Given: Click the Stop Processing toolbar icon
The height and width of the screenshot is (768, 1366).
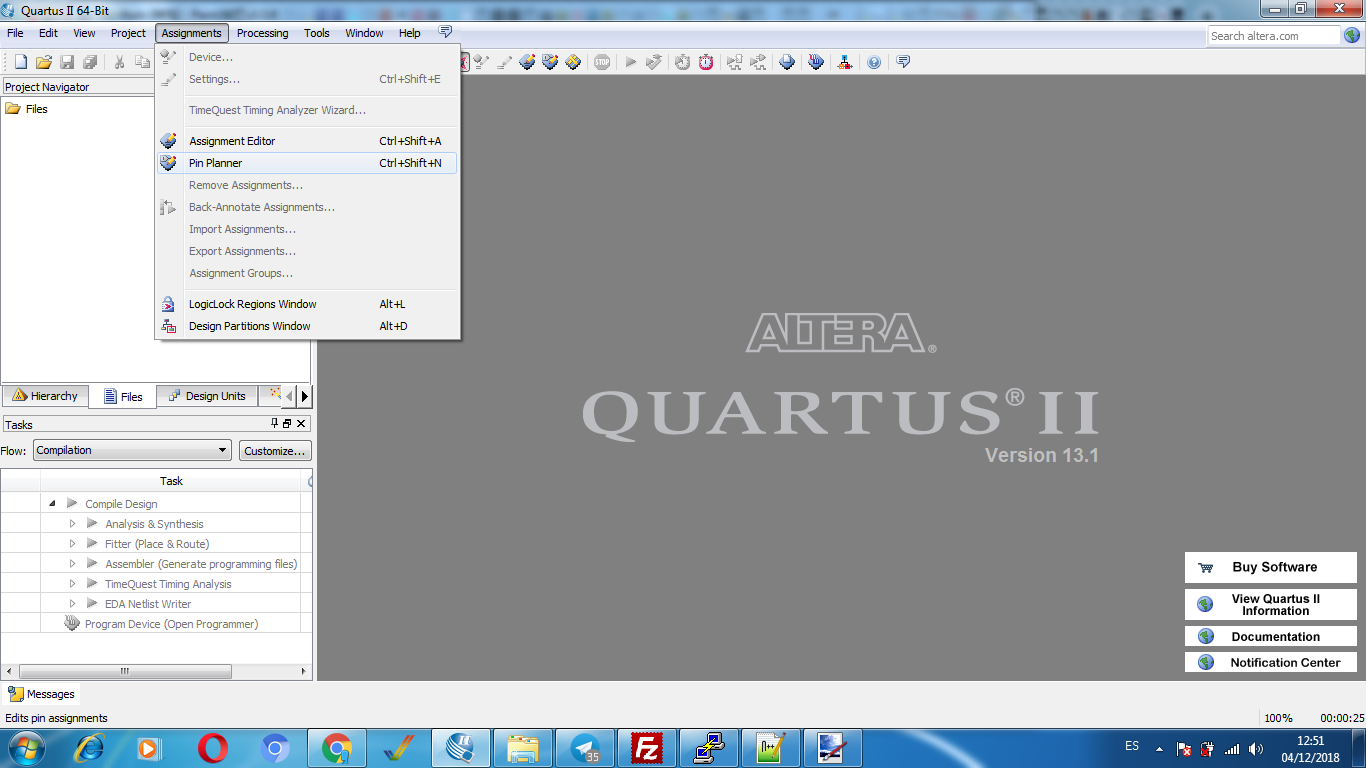Looking at the screenshot, I should tap(602, 62).
